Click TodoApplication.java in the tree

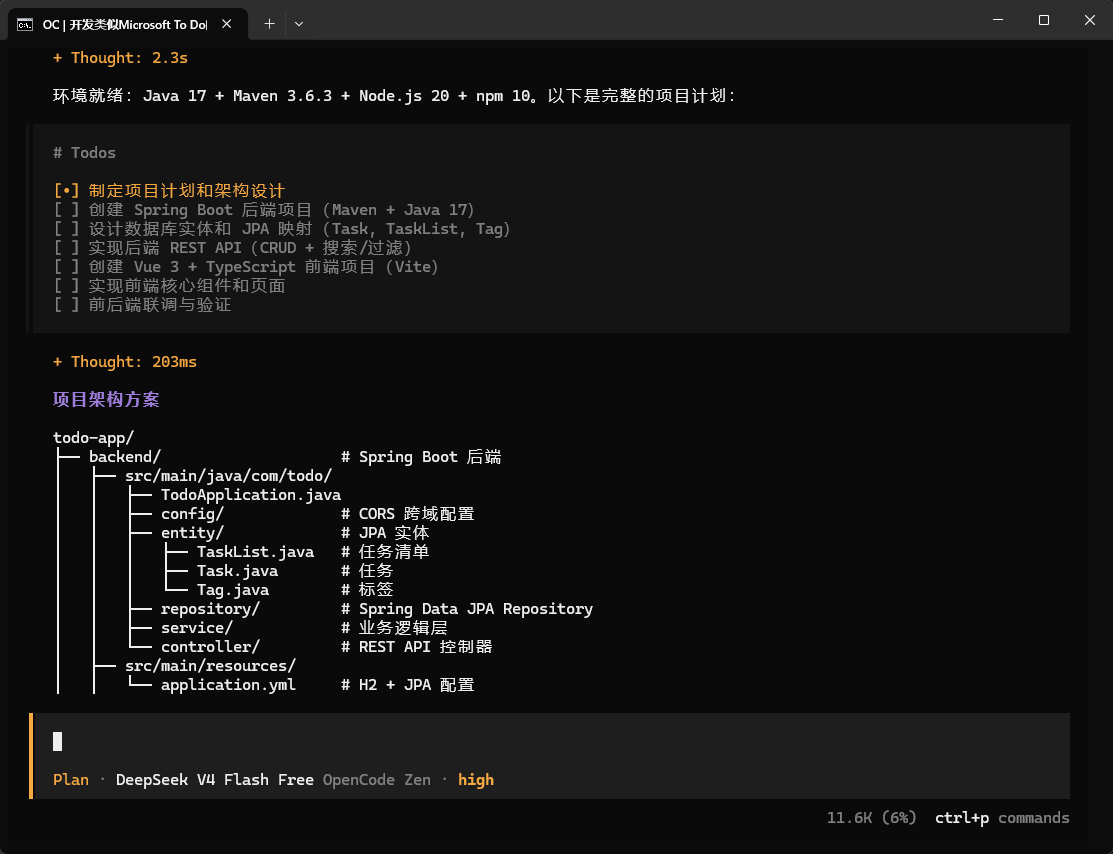click(251, 496)
